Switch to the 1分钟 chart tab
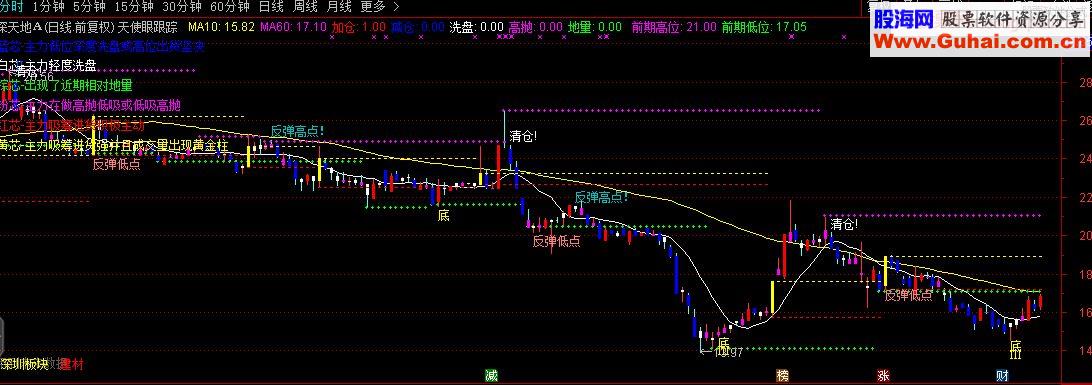This screenshot has height=385, width=1092. tap(48, 7)
